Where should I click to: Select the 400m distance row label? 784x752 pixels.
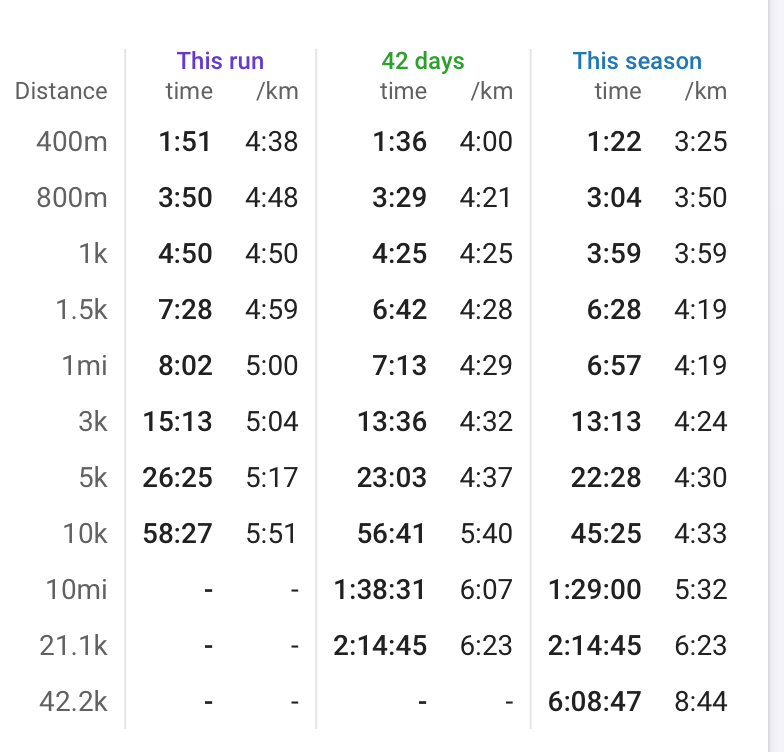[72, 142]
